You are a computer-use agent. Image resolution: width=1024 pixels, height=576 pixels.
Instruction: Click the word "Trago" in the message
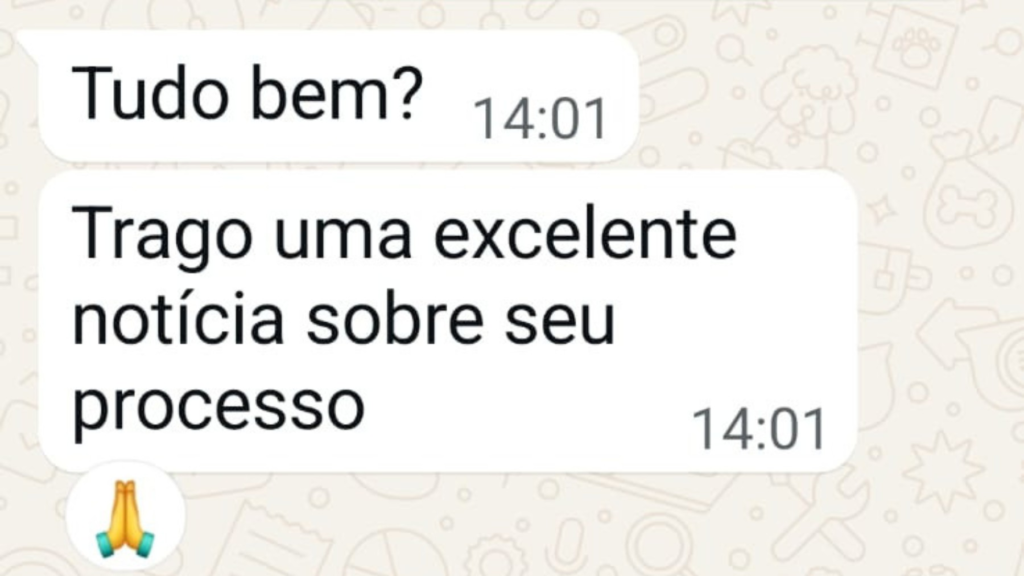click(x=161, y=237)
